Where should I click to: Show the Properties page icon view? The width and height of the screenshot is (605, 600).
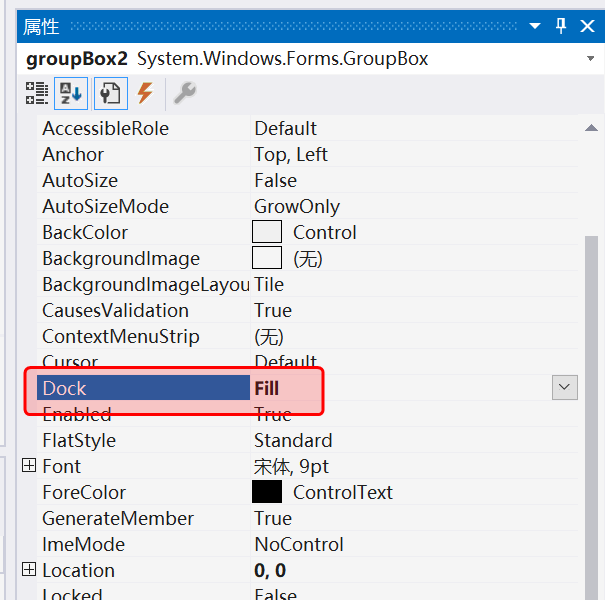(108, 94)
